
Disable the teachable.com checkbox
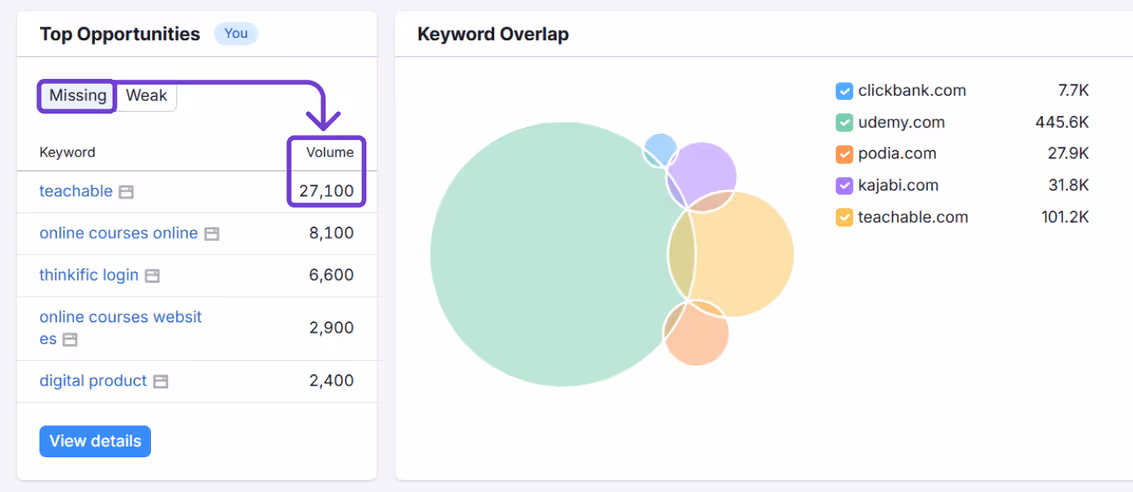tap(845, 217)
